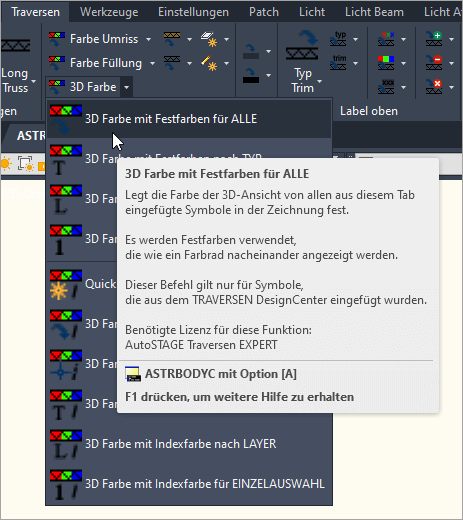
Task: Expand the 3D Farbe dropdown arrow
Action: coord(126,87)
